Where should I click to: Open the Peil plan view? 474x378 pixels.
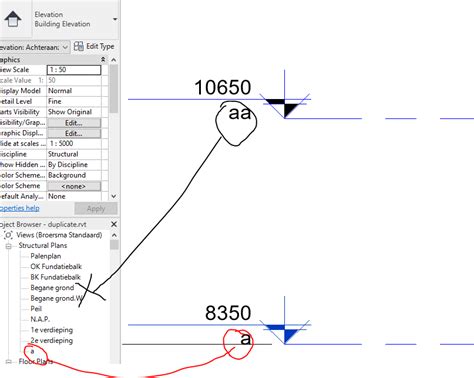[36, 309]
